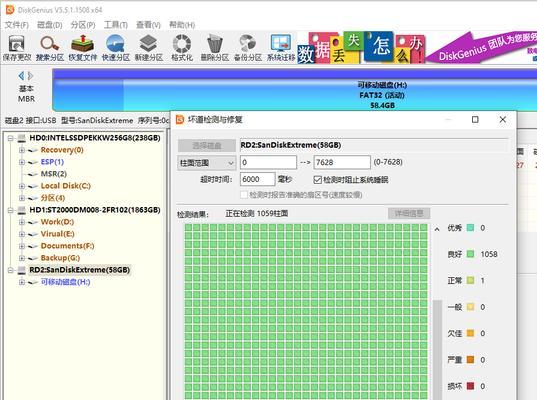Viewport: 537px width, 400px height.
Task: Expand the Recovery(0) partition node
Action: pos(22,150)
